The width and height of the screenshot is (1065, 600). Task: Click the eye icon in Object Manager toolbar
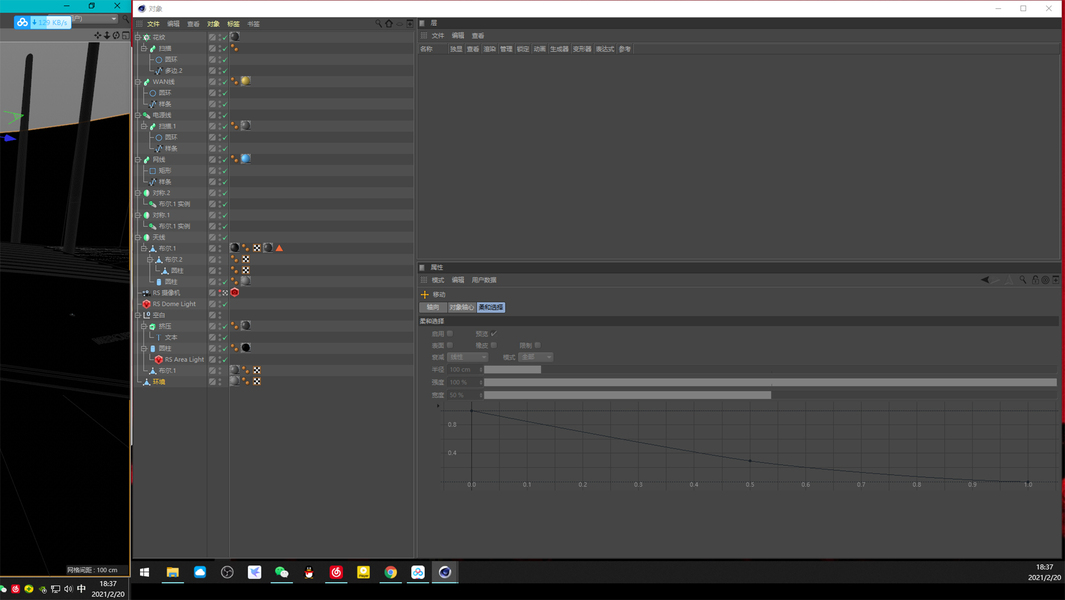pos(399,24)
